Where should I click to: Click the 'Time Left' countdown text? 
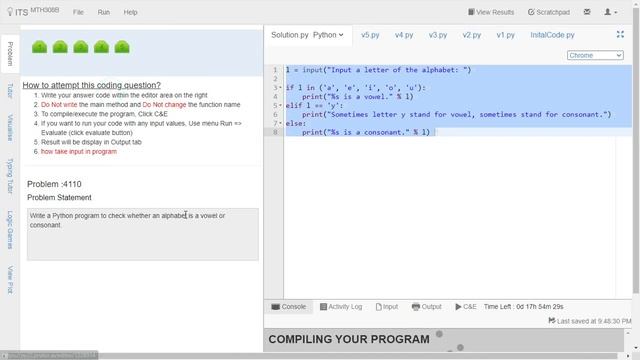(x=524, y=307)
